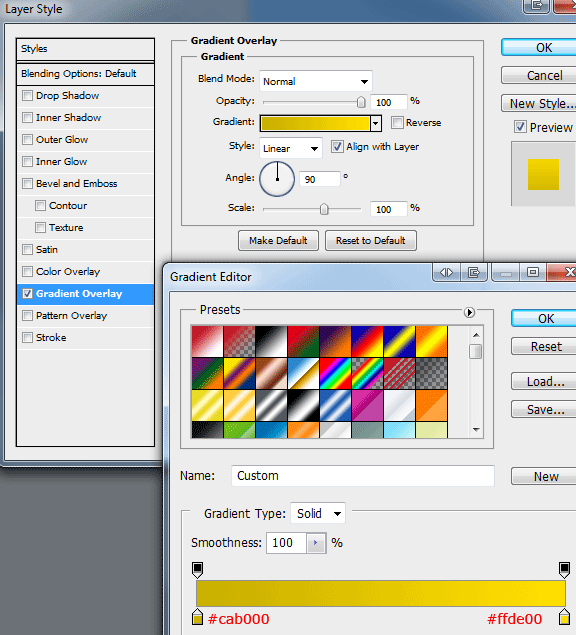Choose the red-to-white first gradient preset
This screenshot has width=576, height=635.
(207, 341)
